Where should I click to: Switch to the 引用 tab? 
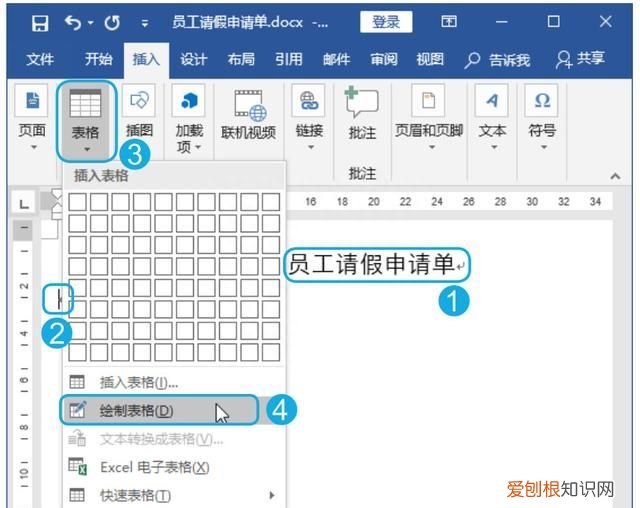point(289,60)
